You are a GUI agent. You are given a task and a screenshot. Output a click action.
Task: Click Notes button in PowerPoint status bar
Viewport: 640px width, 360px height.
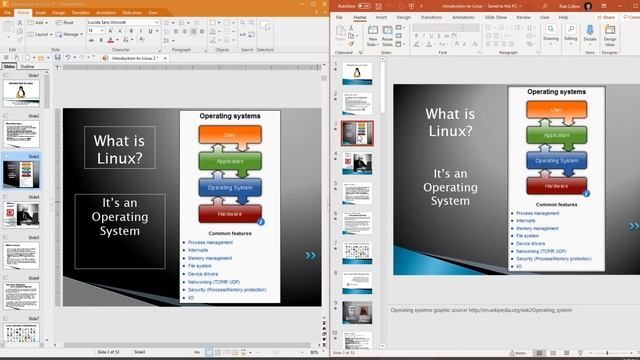coord(518,353)
